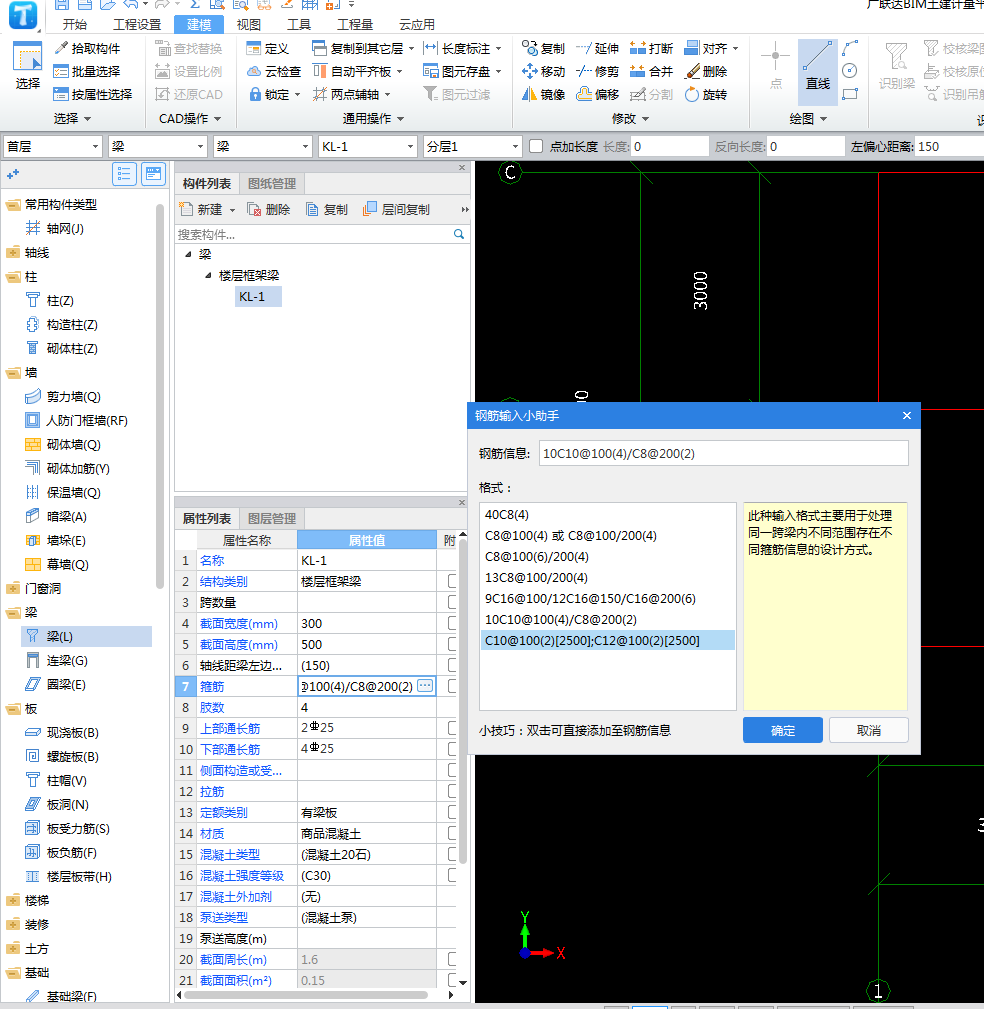The image size is (984, 1009).
Task: Check the 附加 box for 定额类别 row
Action: [452, 812]
